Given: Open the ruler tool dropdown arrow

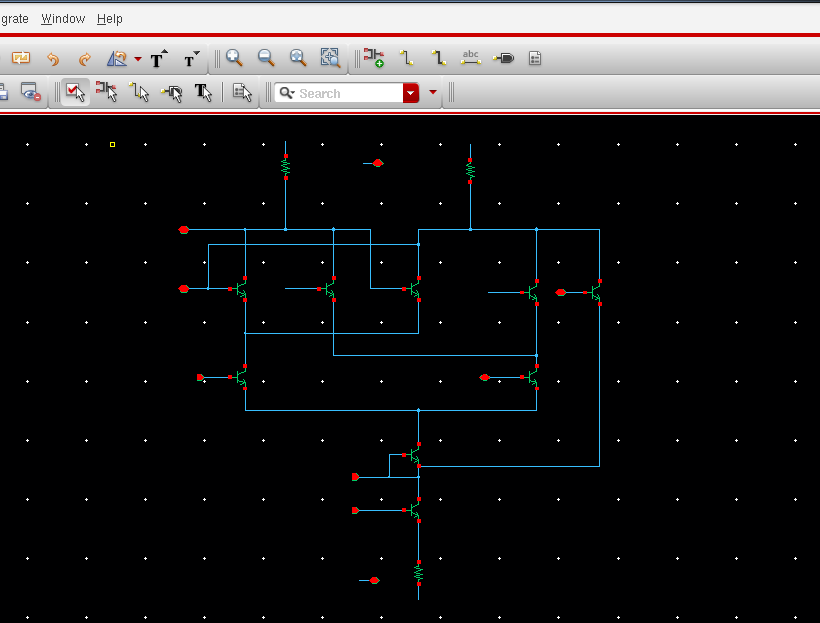Looking at the screenshot, I should point(138,59).
